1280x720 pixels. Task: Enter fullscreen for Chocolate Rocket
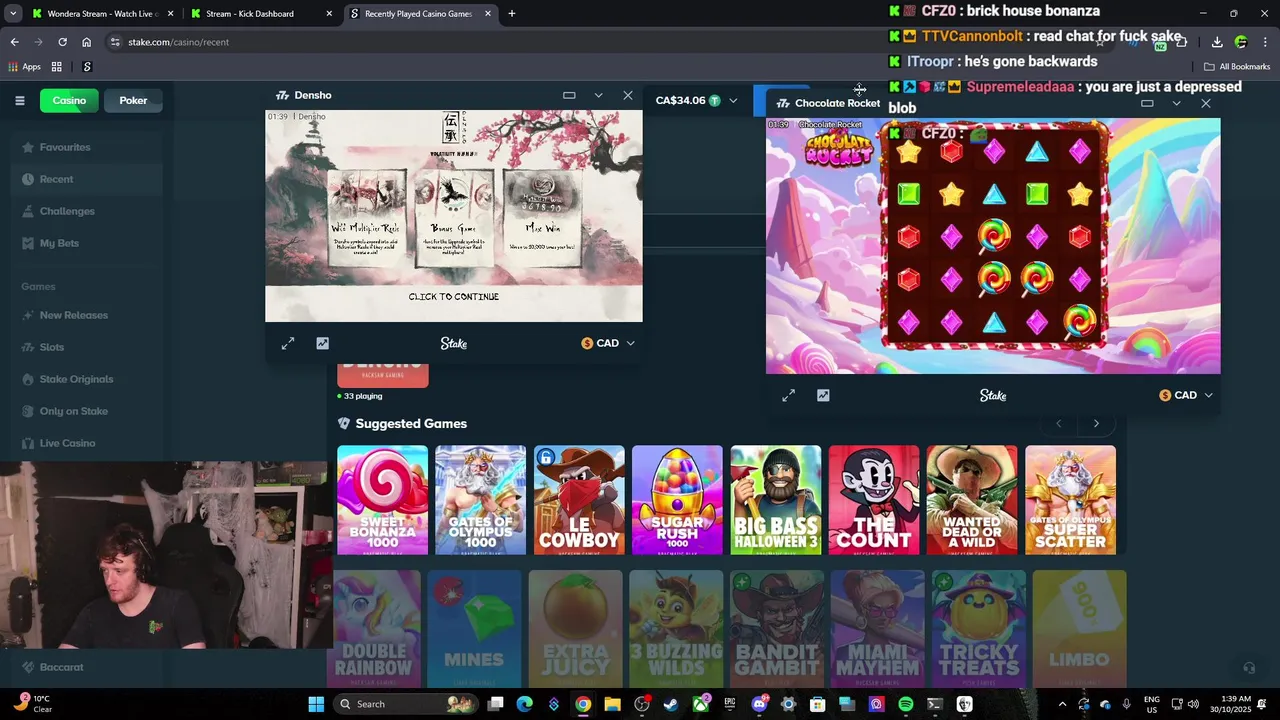click(788, 395)
